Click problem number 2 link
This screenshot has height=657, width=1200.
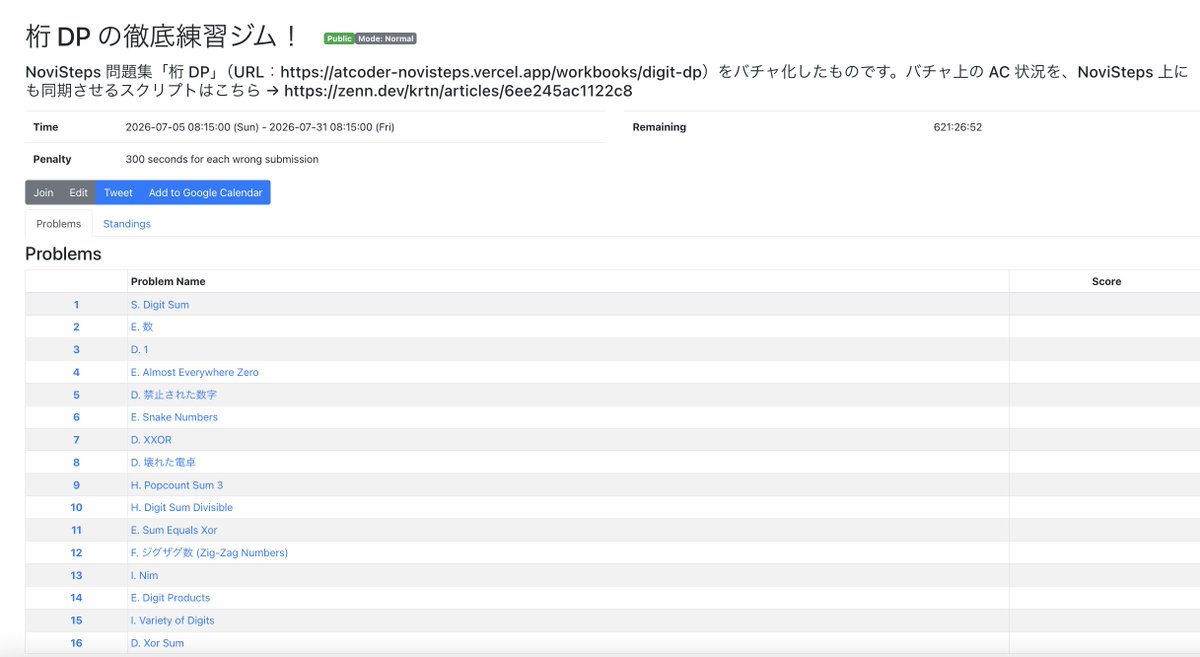coord(76,327)
